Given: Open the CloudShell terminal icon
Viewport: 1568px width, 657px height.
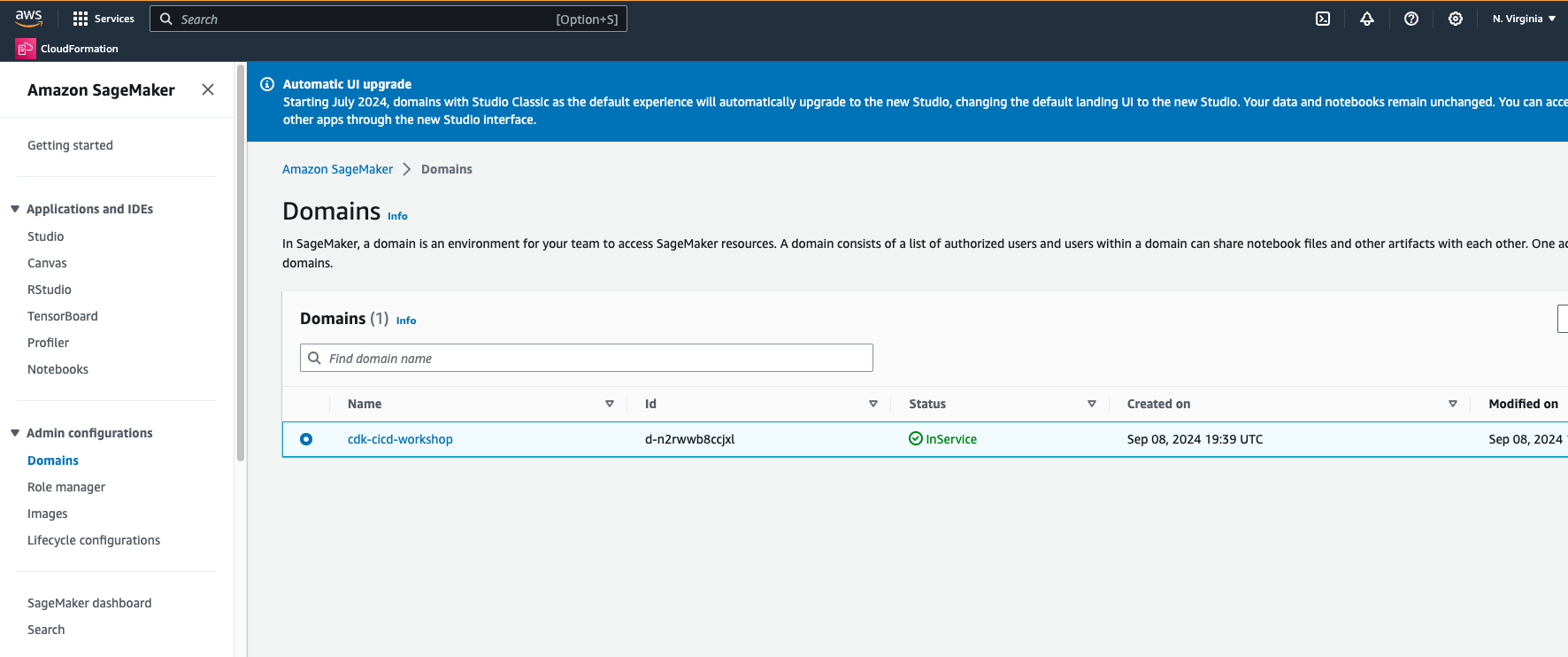Looking at the screenshot, I should 1323,19.
